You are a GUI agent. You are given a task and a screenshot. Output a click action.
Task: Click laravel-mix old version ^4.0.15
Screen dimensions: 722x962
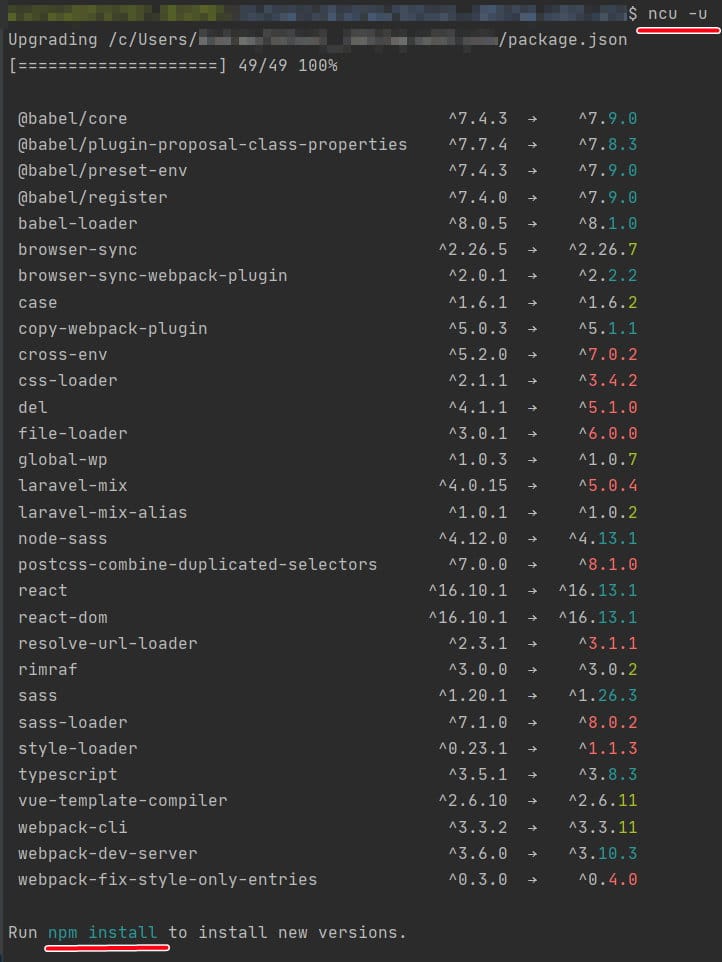click(473, 486)
